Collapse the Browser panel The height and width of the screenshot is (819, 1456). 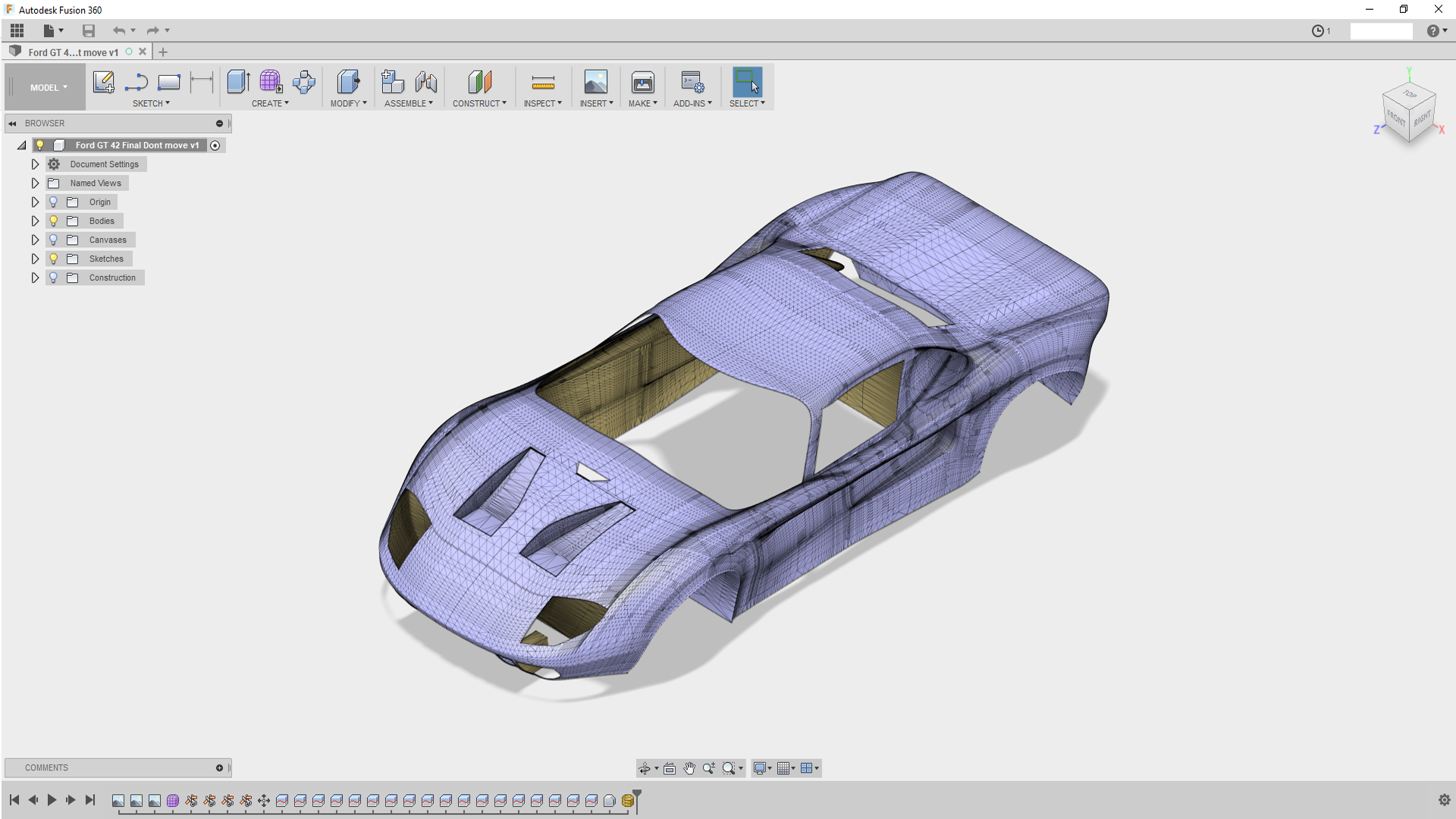click(13, 123)
